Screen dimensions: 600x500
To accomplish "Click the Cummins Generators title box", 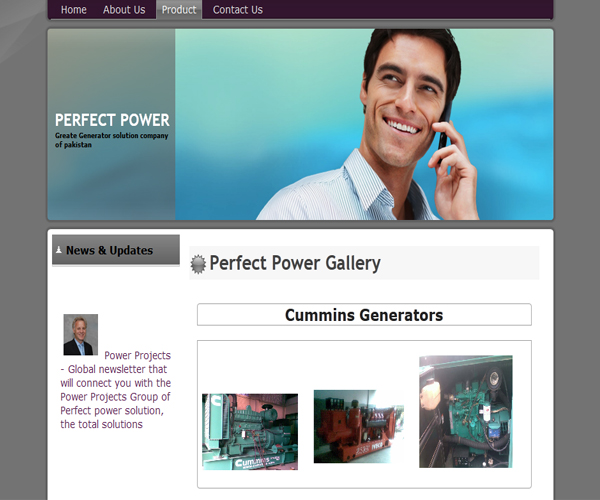I will click(364, 314).
